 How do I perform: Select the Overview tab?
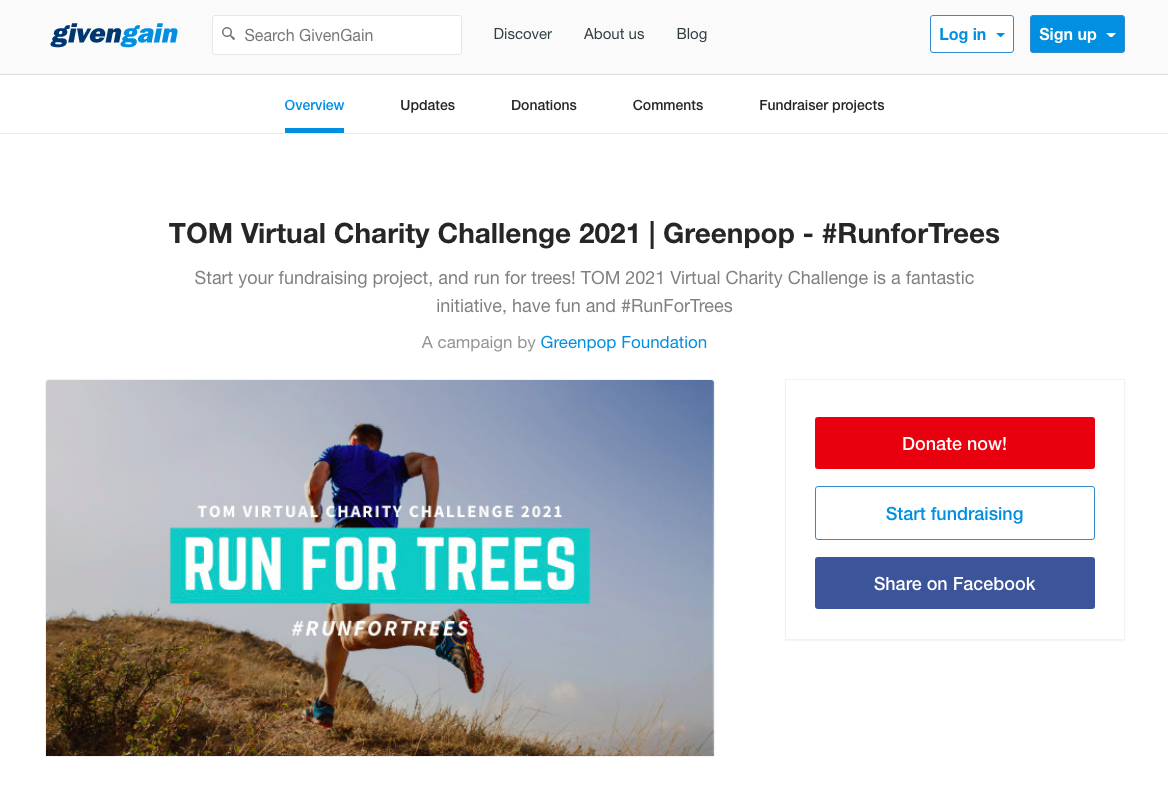point(314,106)
